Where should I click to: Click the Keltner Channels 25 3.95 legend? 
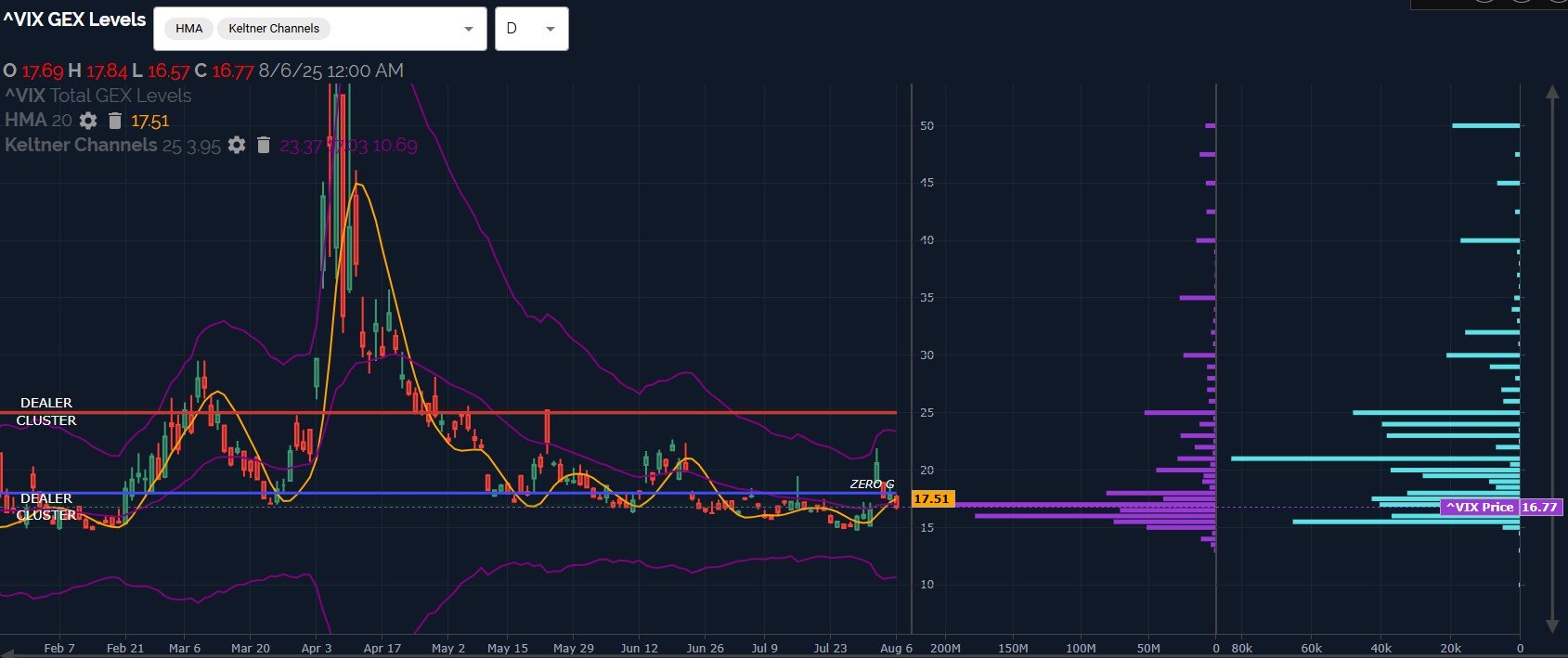(x=112, y=145)
